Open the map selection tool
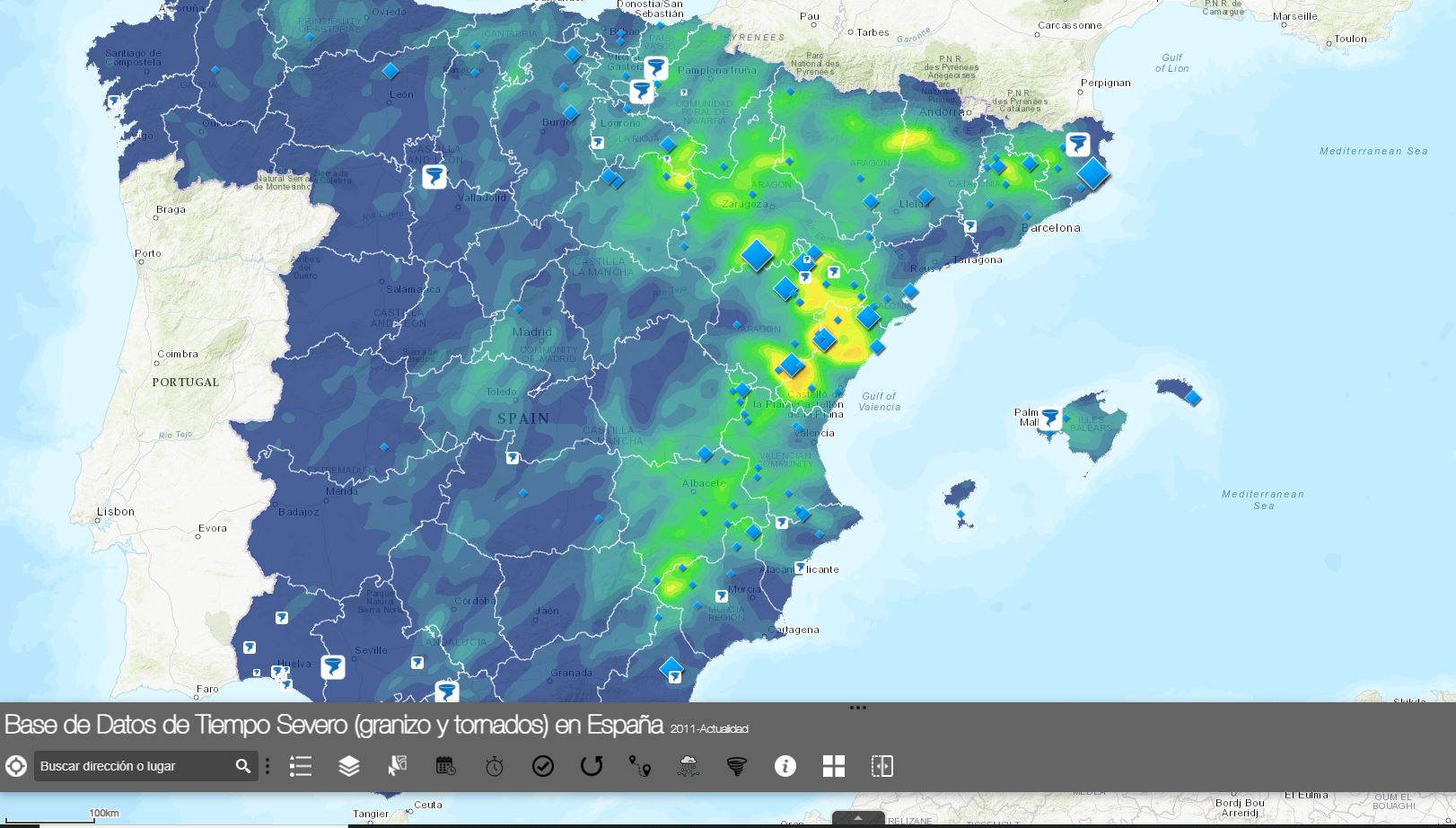This screenshot has height=828, width=1456. [398, 766]
